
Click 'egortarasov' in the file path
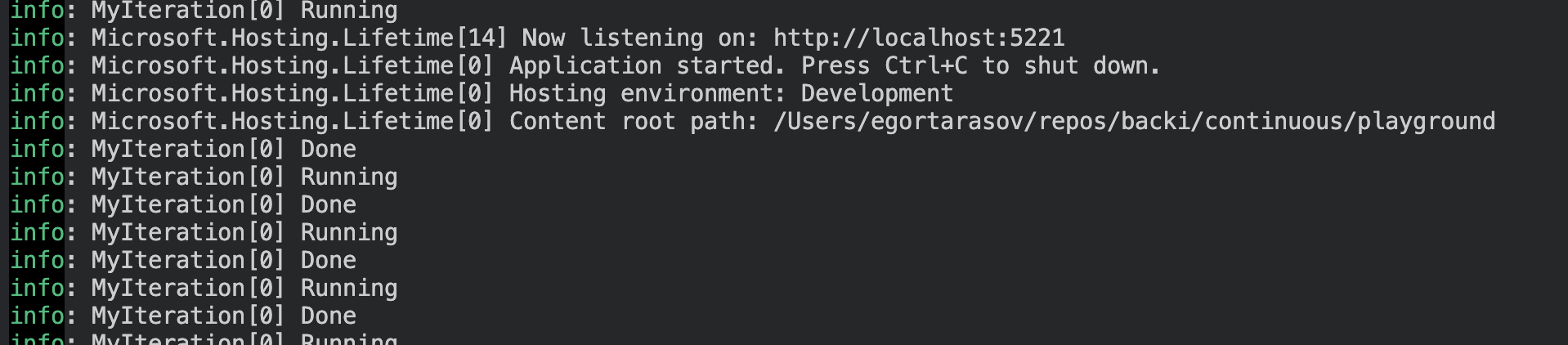[947, 121]
